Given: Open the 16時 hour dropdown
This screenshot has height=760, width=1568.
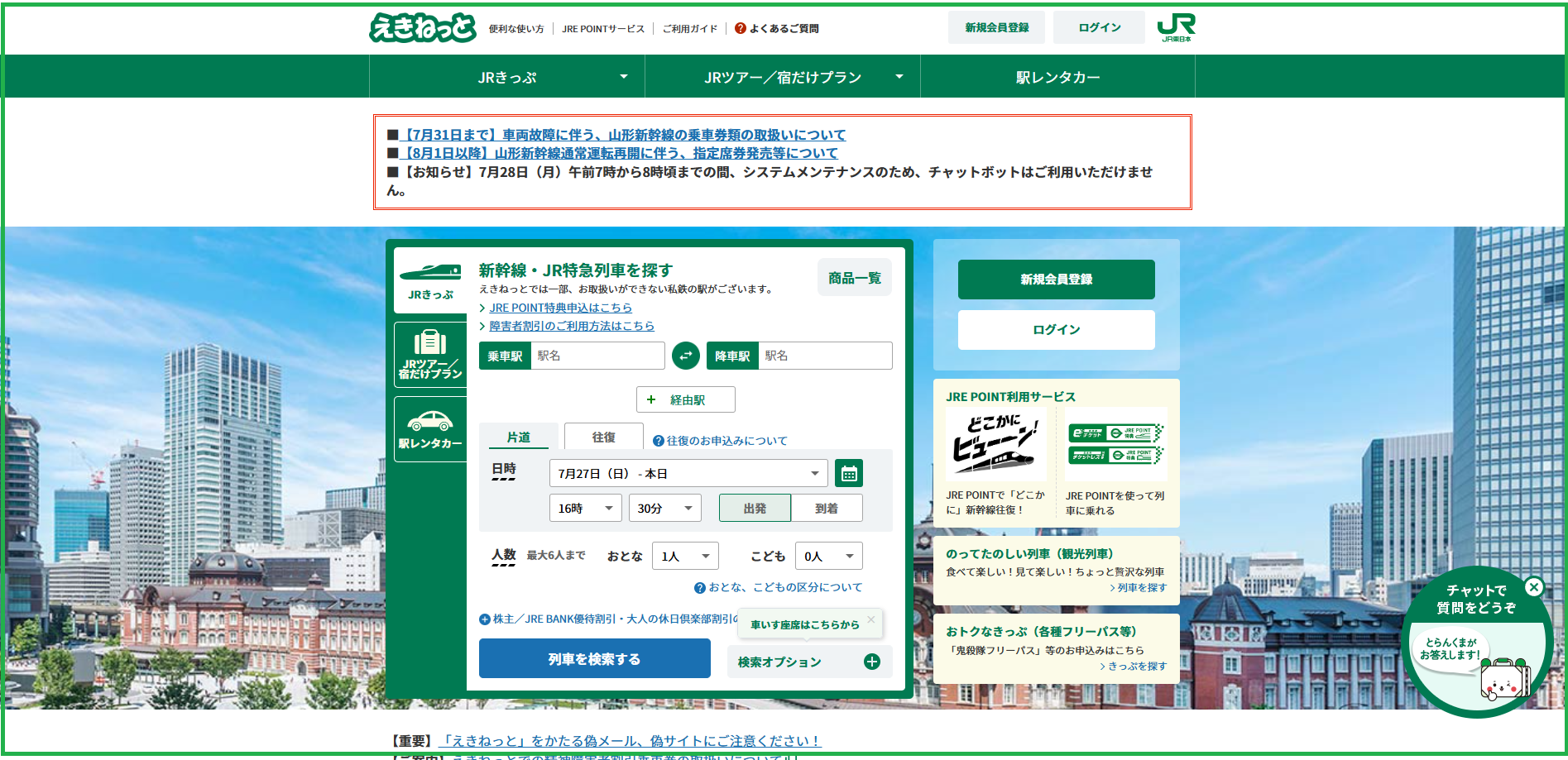Looking at the screenshot, I should click(x=586, y=508).
